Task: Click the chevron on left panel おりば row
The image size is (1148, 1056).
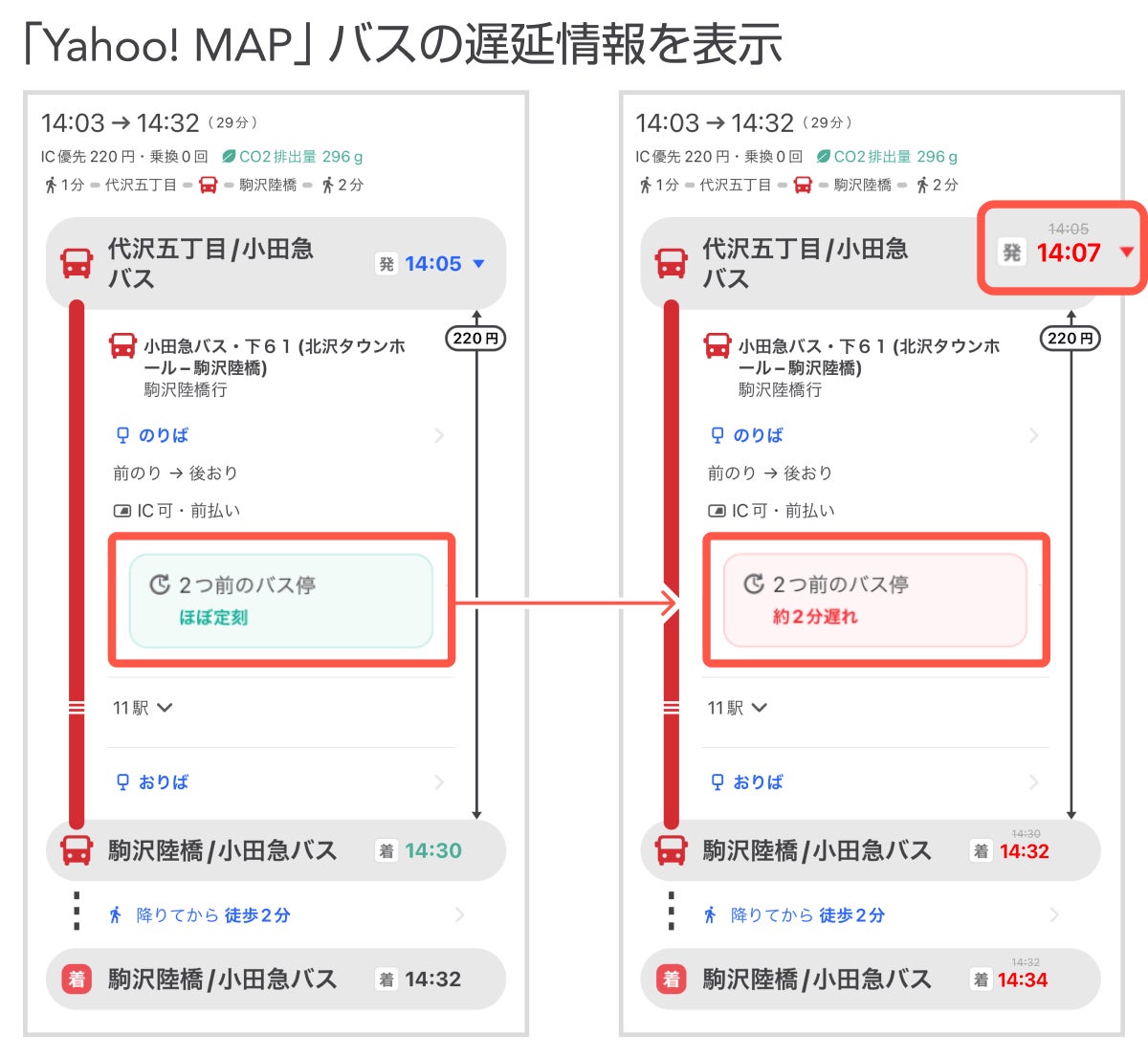Action: pyautogui.click(x=439, y=782)
